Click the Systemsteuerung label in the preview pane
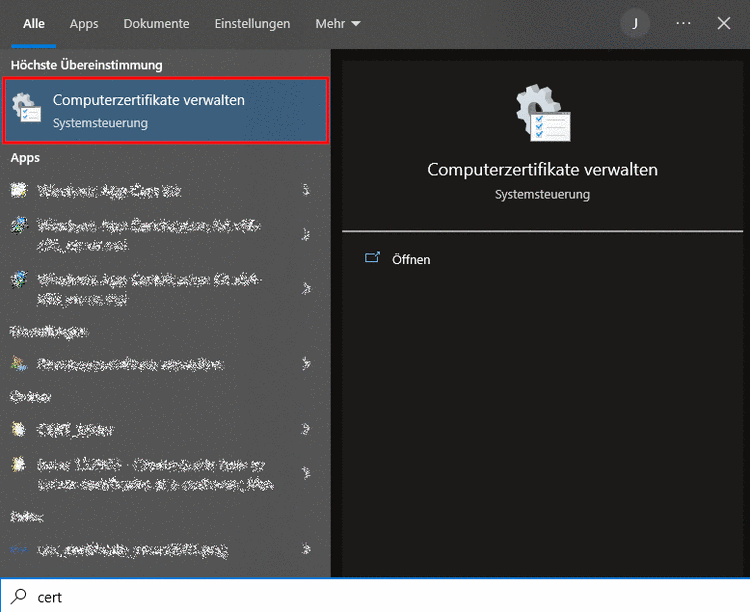 (x=542, y=194)
